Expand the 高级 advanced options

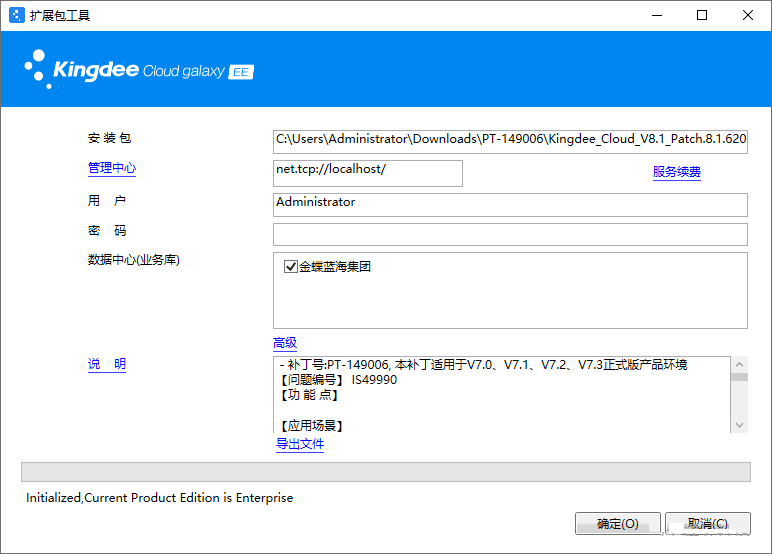(285, 343)
